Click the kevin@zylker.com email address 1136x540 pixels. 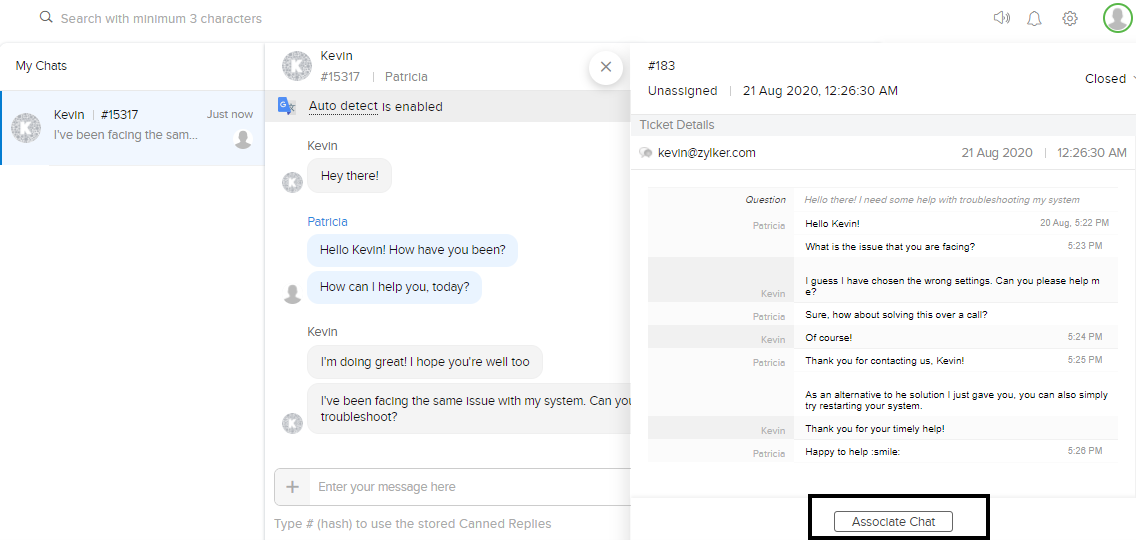click(x=707, y=153)
